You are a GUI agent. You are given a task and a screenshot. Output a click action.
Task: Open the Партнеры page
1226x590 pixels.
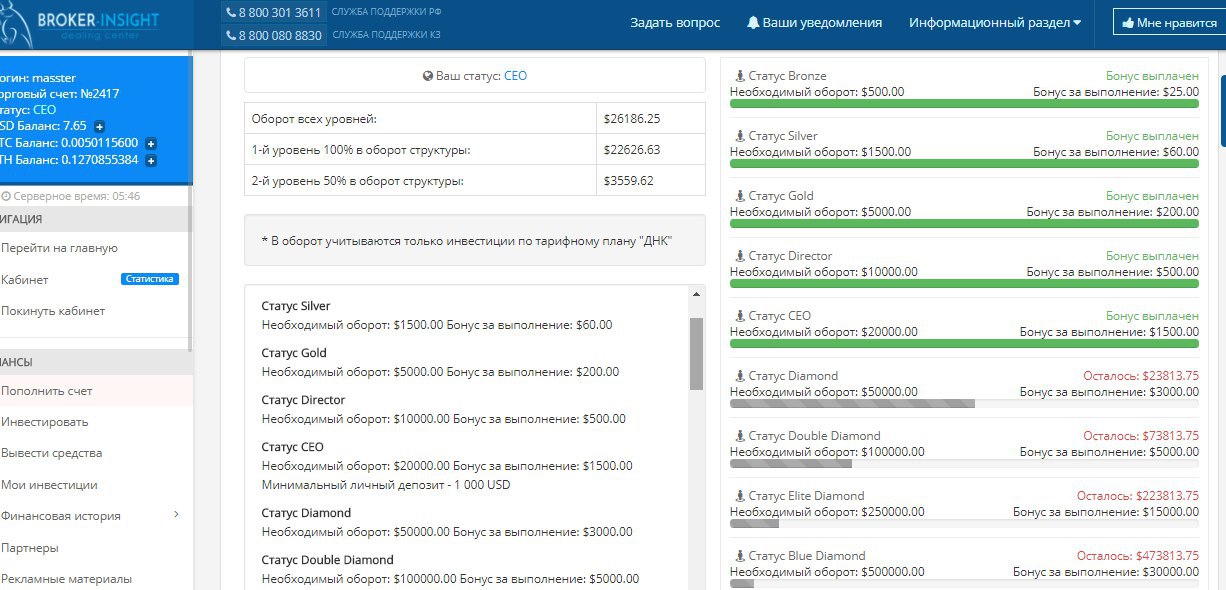29,548
